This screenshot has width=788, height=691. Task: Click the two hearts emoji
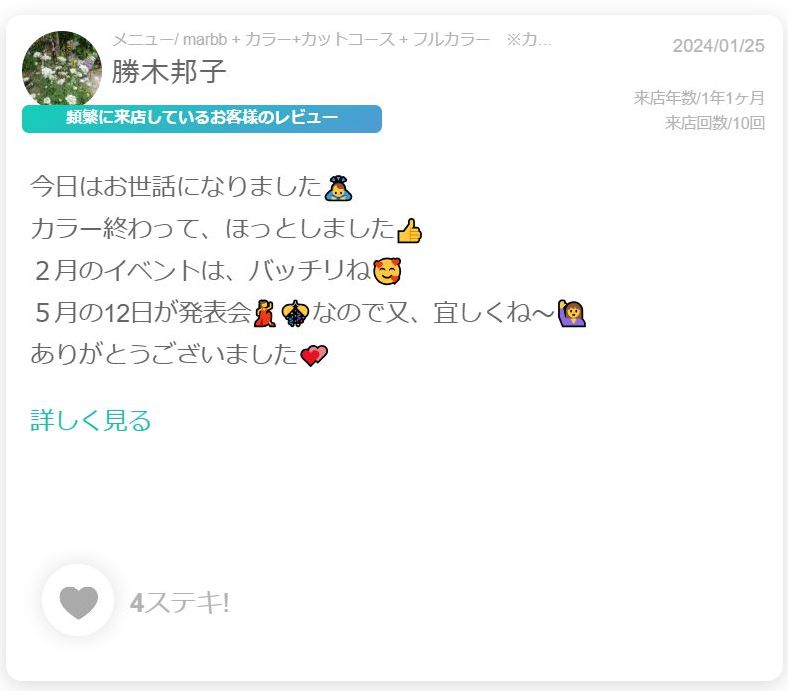pos(314,355)
